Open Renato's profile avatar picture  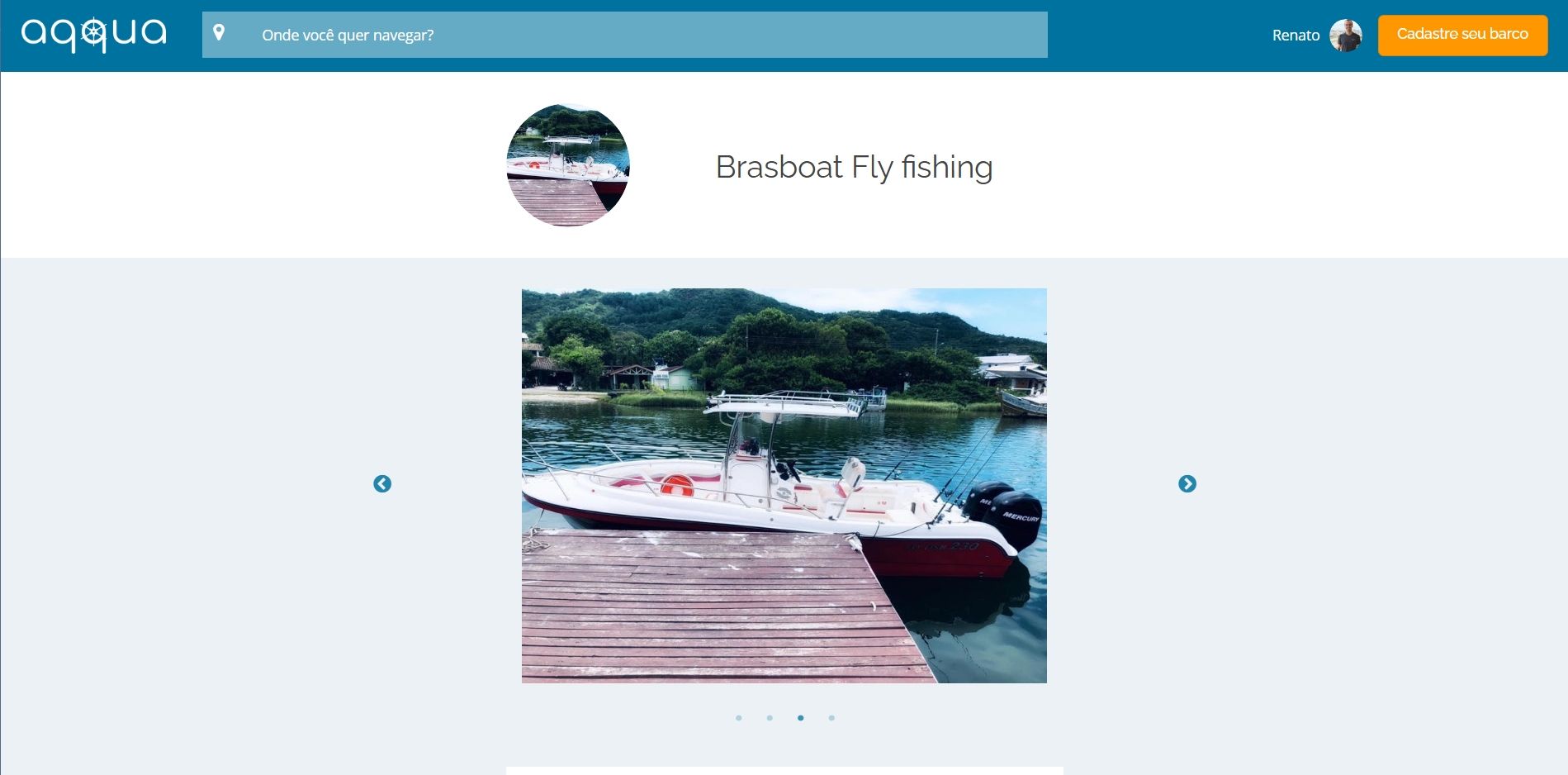tap(1346, 36)
